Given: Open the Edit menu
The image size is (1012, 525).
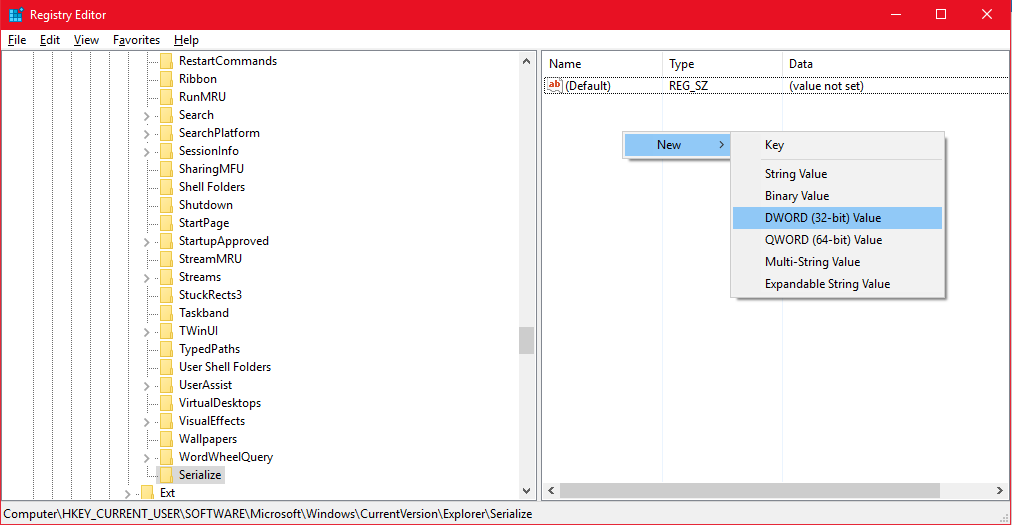Looking at the screenshot, I should pos(50,40).
